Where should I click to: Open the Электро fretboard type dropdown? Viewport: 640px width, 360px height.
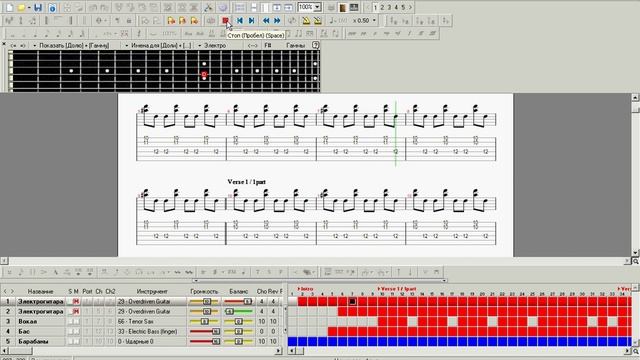[212, 45]
